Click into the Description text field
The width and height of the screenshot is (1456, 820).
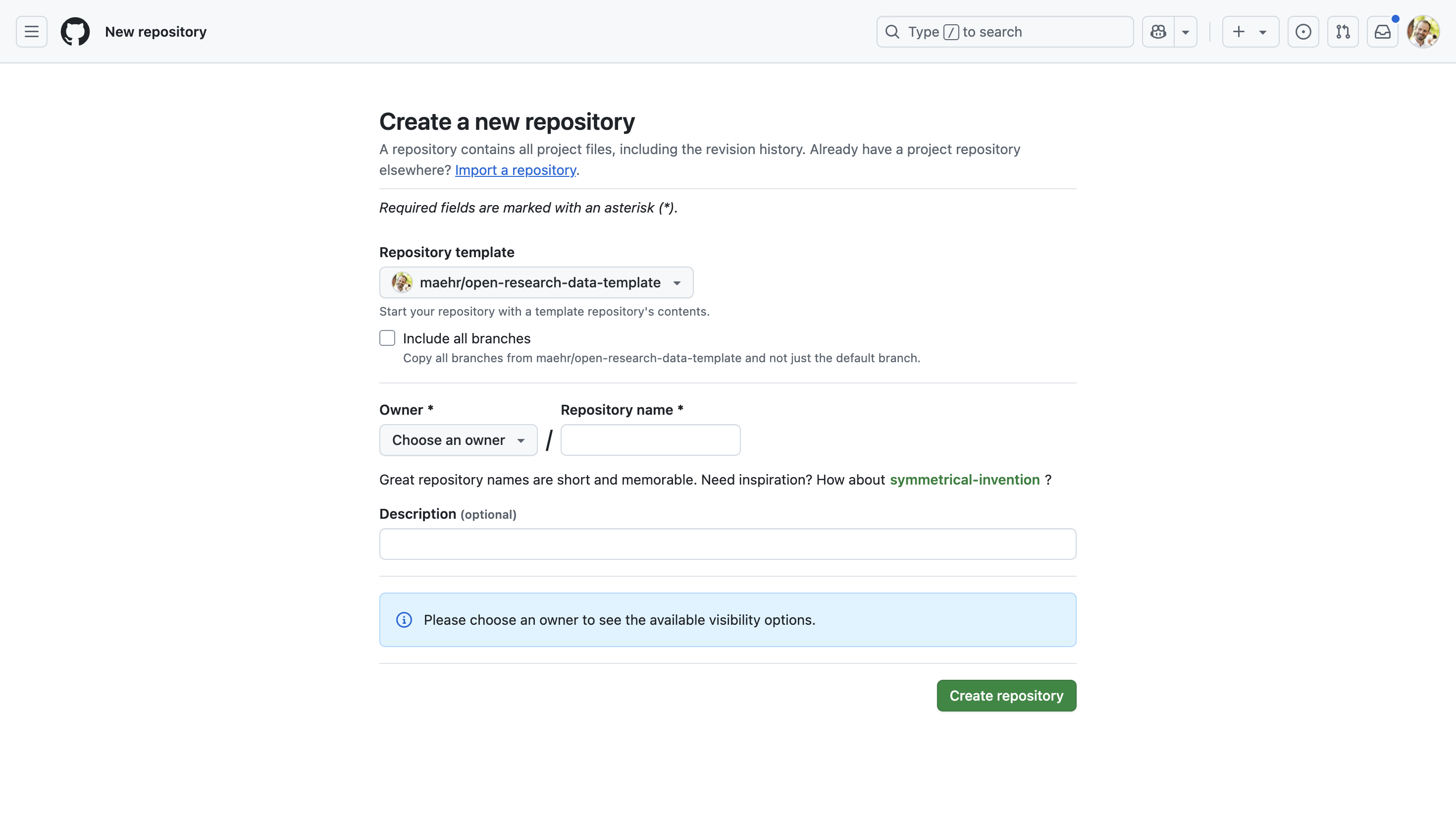(x=728, y=544)
